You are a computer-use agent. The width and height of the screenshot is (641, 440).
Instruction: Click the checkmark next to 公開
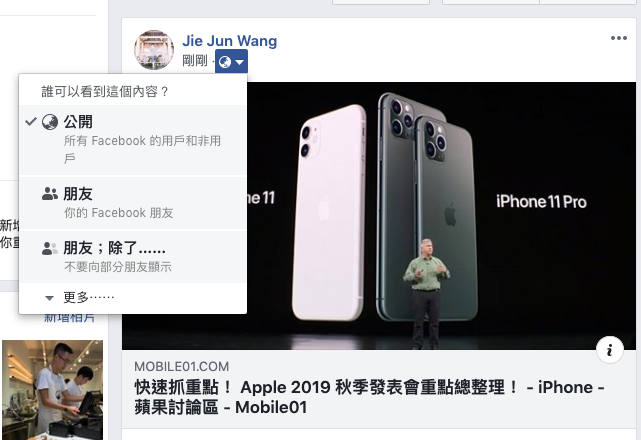[31, 121]
